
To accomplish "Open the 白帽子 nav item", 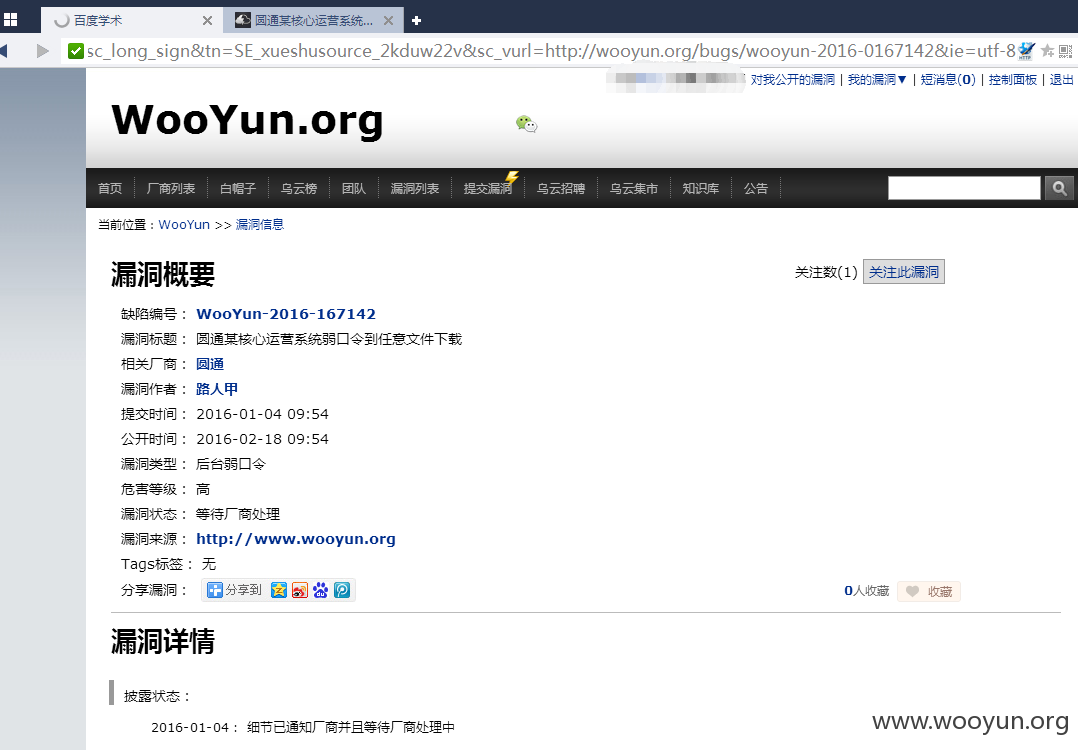I will (238, 188).
